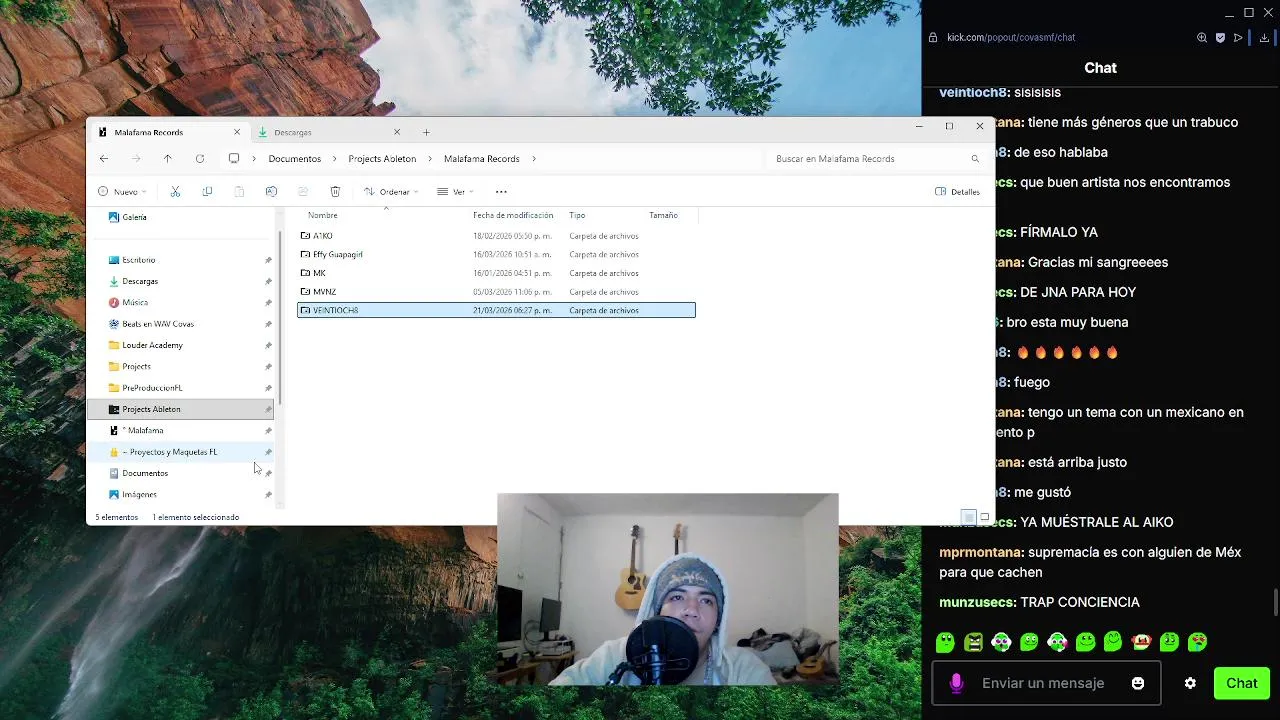The width and height of the screenshot is (1280, 720).
Task: Open the See more three-dots menu
Action: pyautogui.click(x=501, y=192)
